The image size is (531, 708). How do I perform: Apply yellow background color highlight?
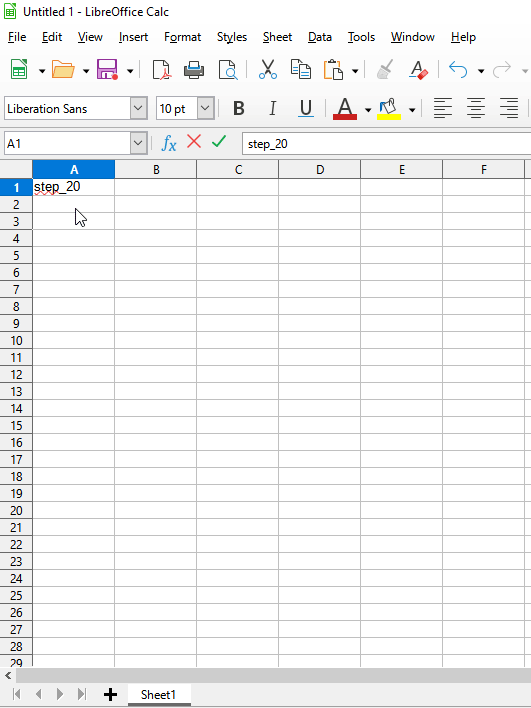[x=389, y=109]
